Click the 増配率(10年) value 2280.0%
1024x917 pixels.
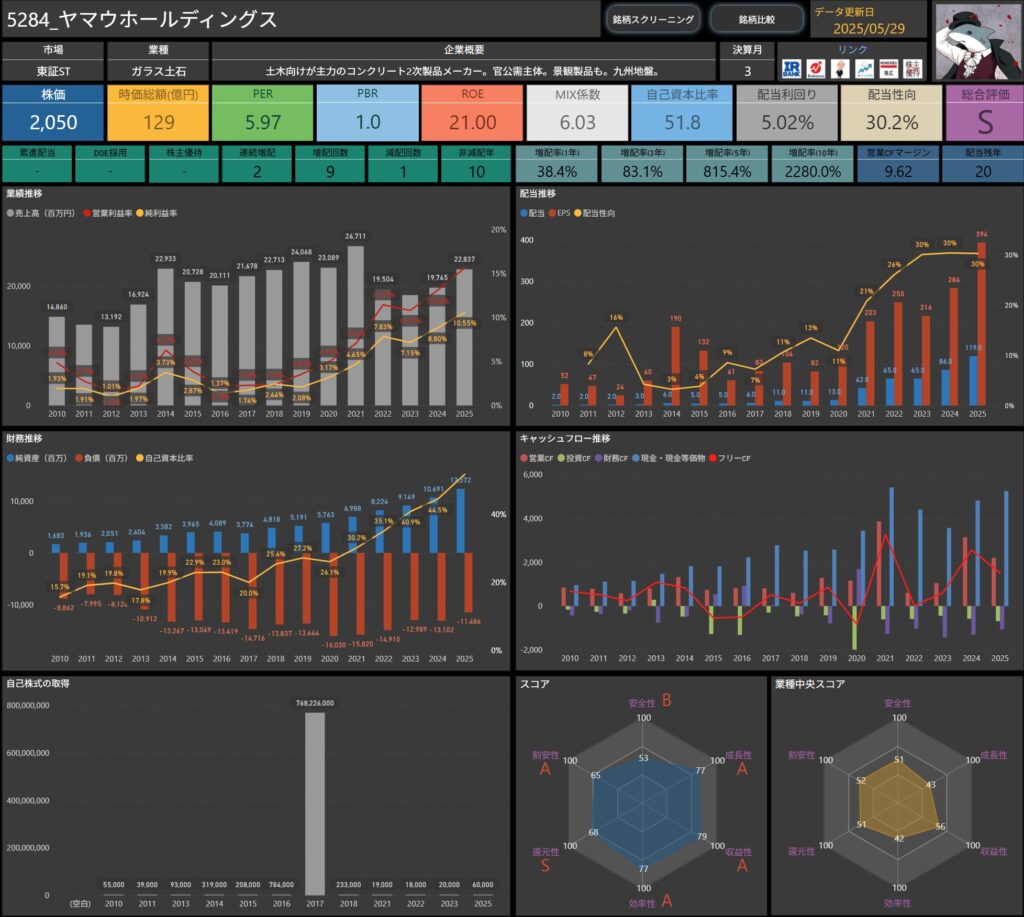812,172
